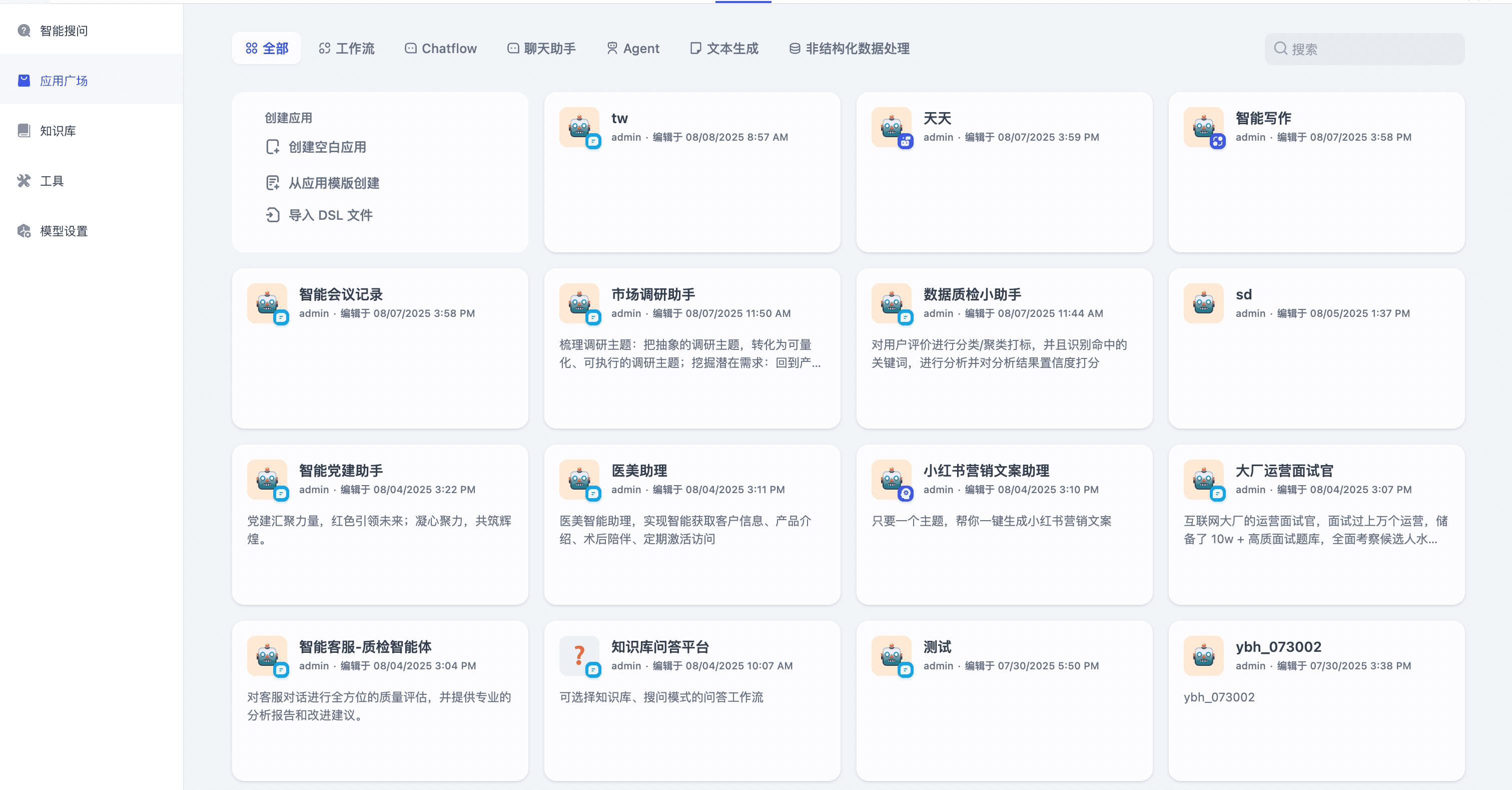This screenshot has height=790, width=1512.
Task: Select the 聊天助手 tab
Action: 541,49
